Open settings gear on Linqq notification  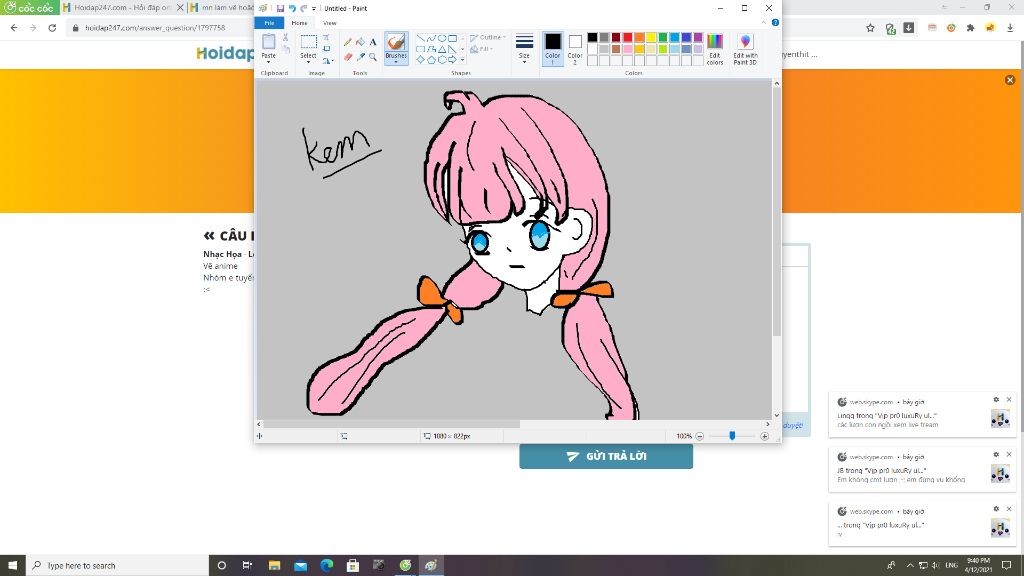(996, 400)
